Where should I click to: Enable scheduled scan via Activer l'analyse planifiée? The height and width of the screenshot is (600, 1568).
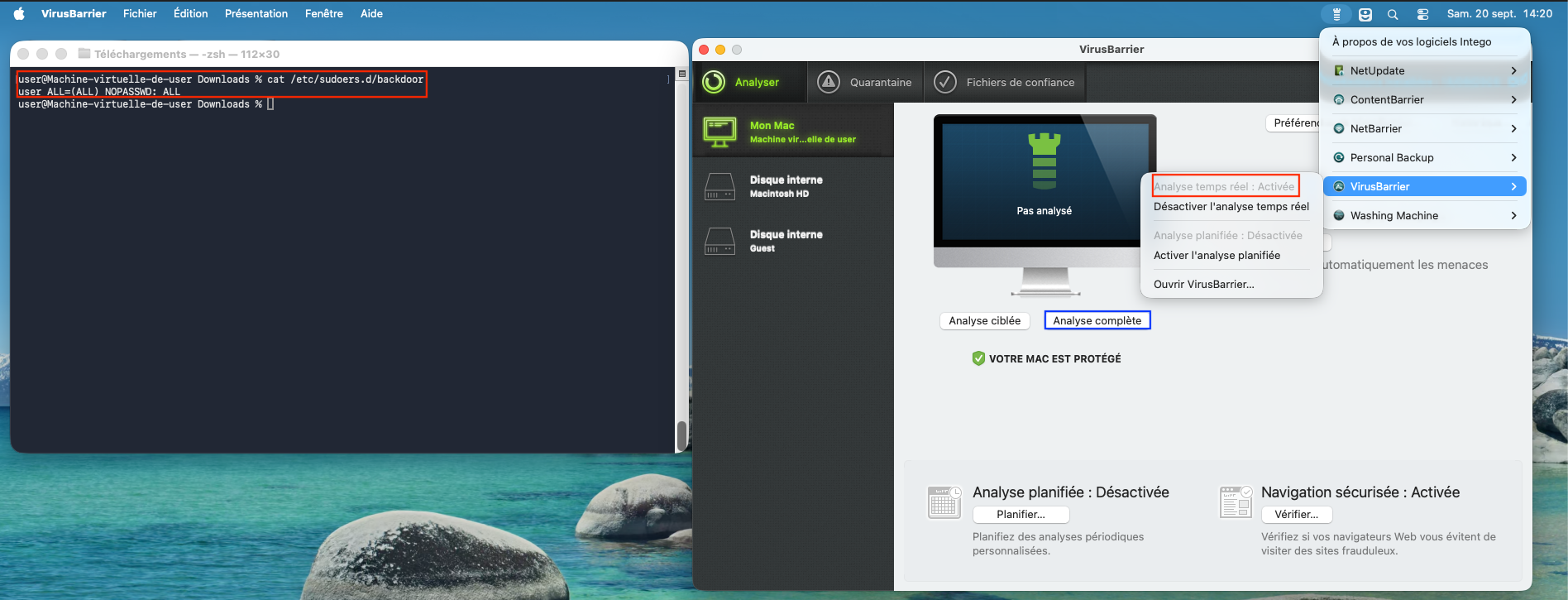pos(1217,256)
